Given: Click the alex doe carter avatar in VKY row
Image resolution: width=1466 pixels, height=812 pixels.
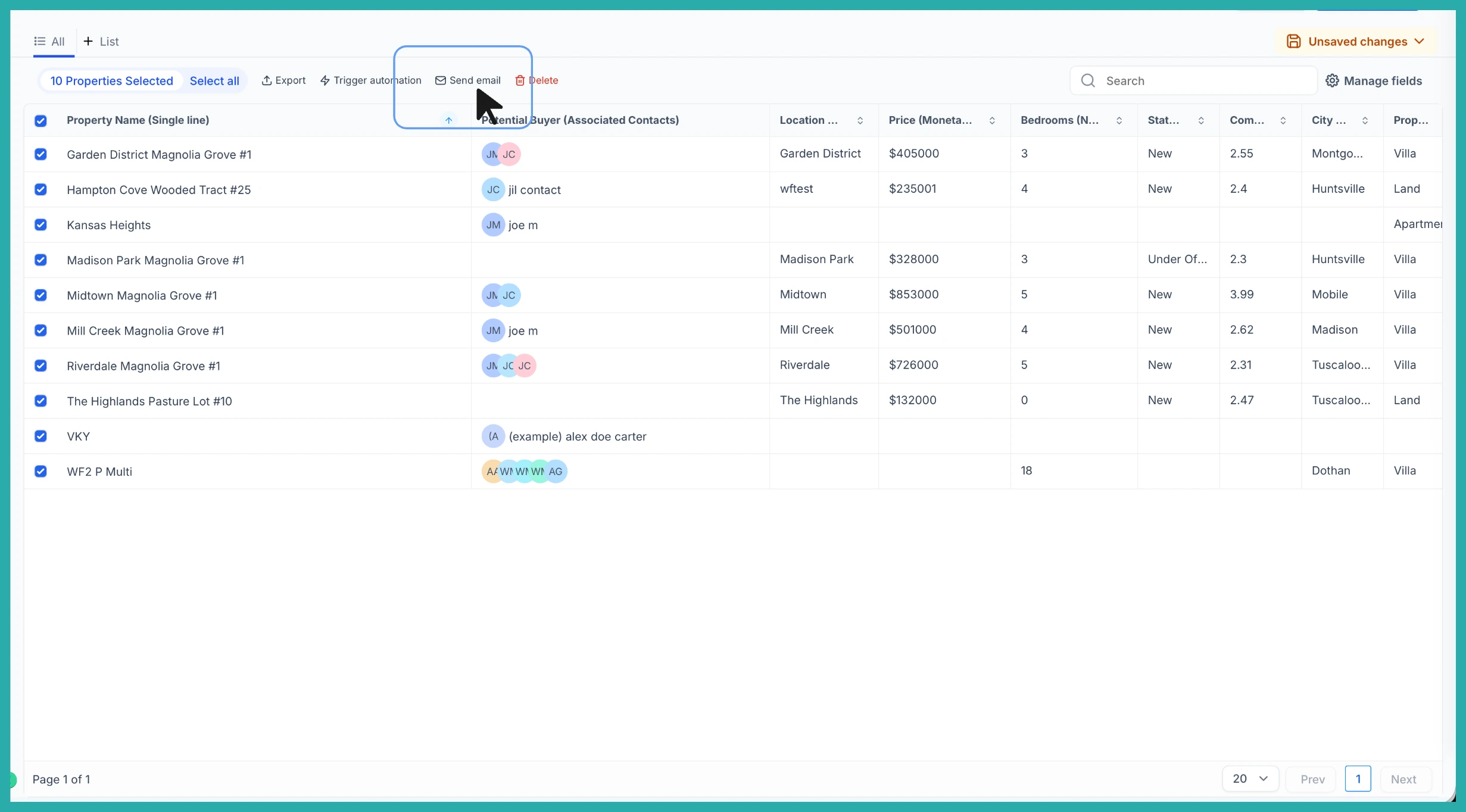Looking at the screenshot, I should (x=493, y=436).
